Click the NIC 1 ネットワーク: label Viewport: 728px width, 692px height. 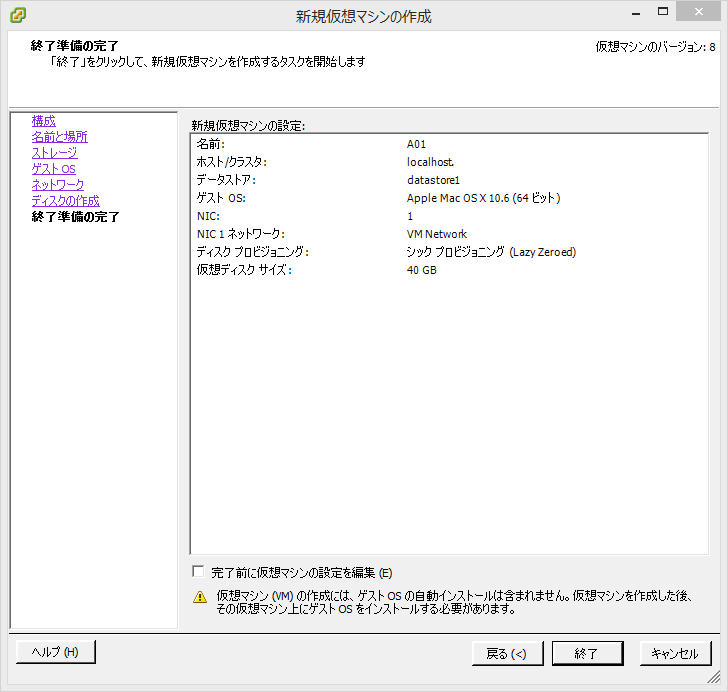240,234
